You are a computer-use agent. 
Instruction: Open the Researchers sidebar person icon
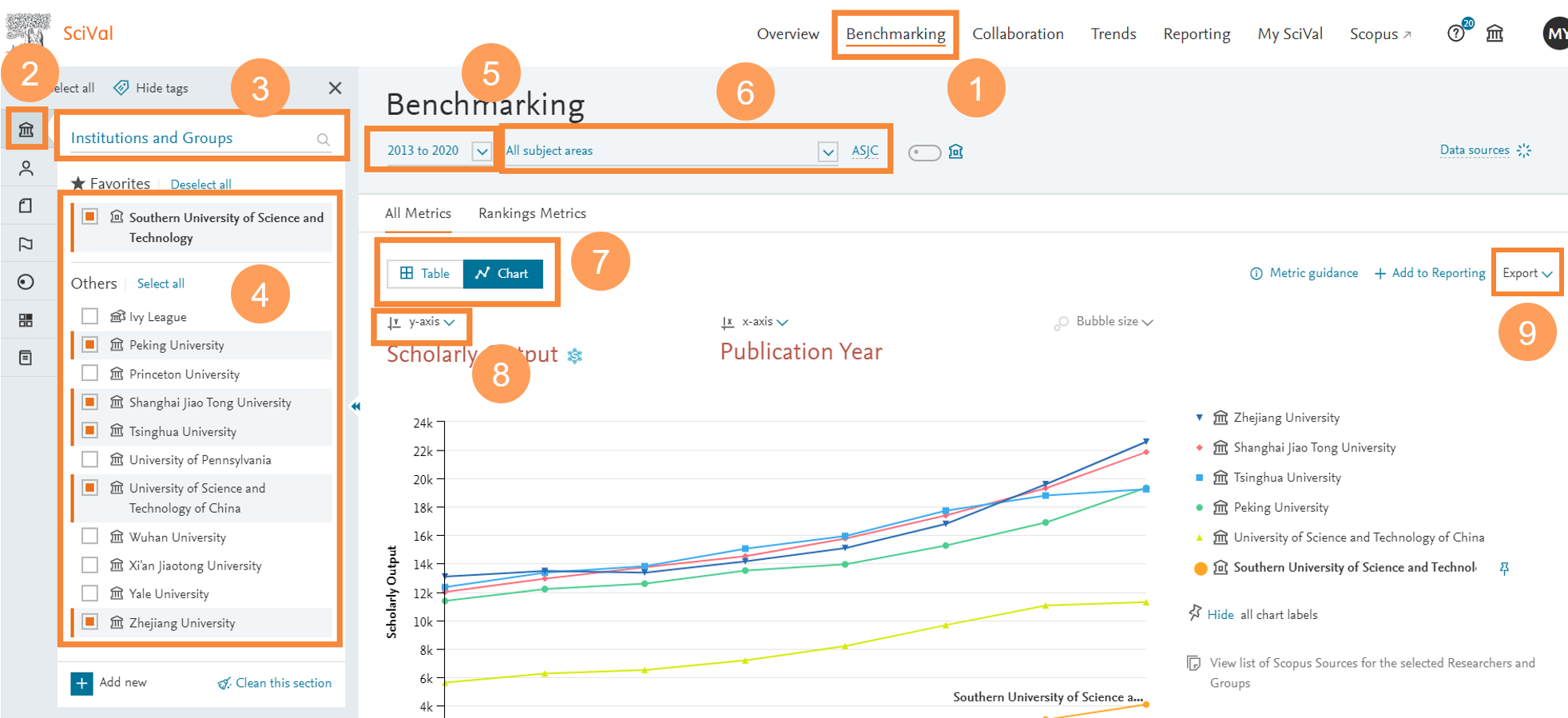coord(26,168)
